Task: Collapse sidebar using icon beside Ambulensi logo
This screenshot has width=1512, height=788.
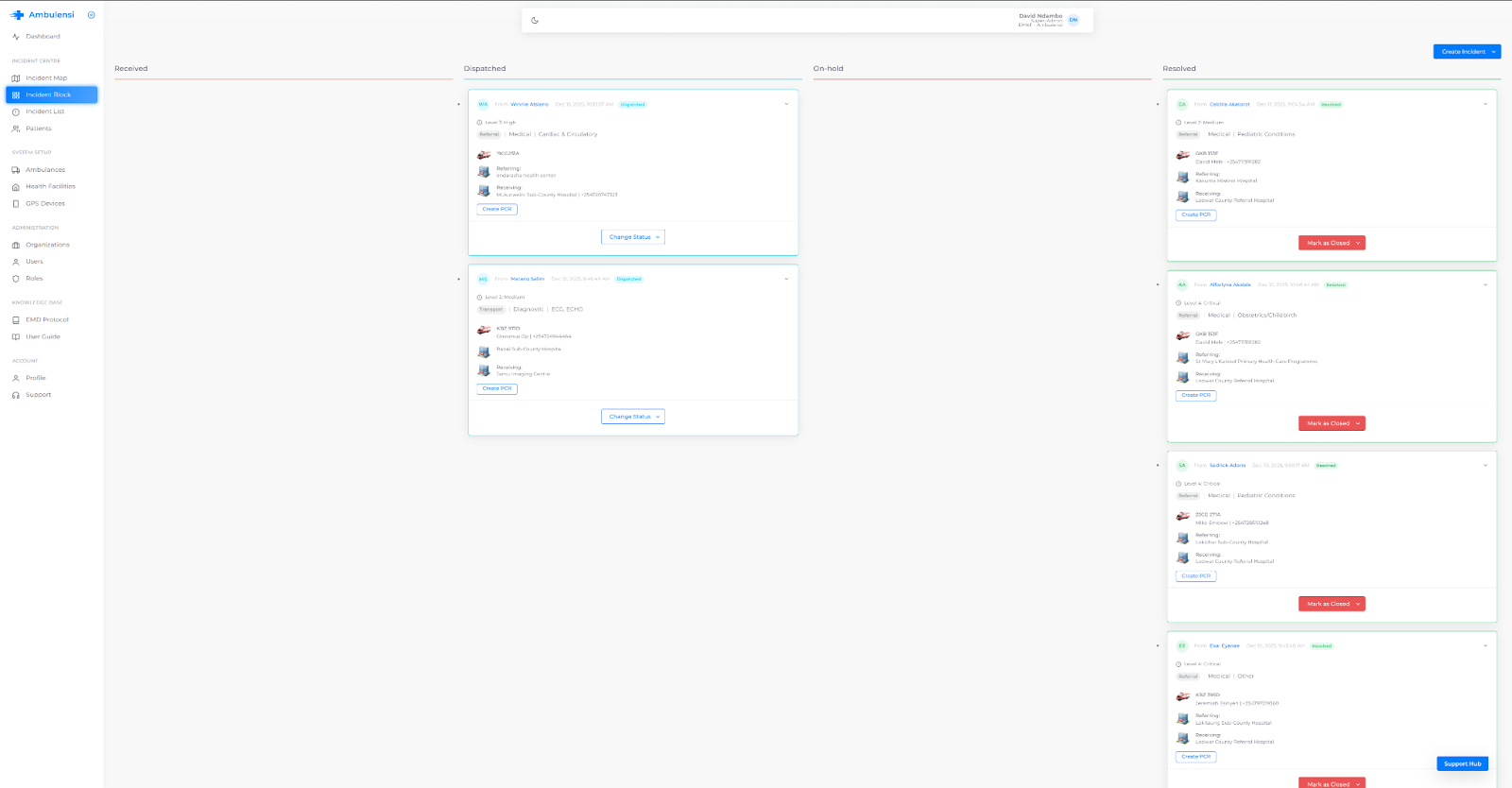Action: click(92, 15)
